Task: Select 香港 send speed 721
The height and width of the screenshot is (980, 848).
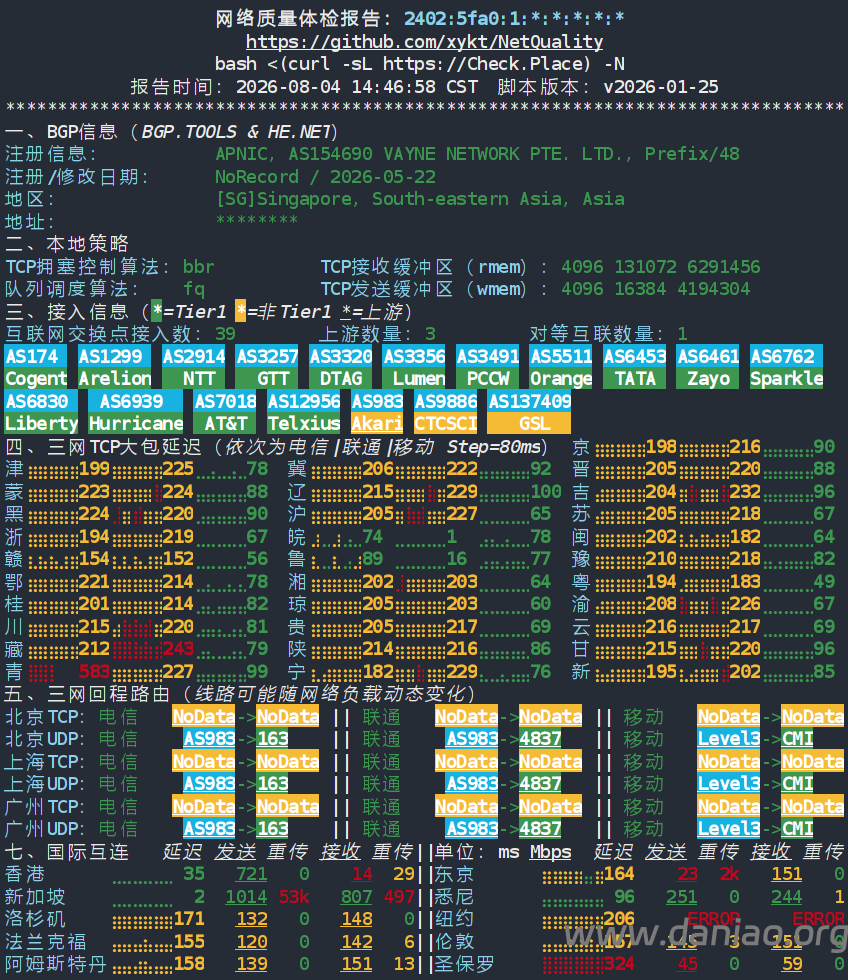Action: point(251,874)
